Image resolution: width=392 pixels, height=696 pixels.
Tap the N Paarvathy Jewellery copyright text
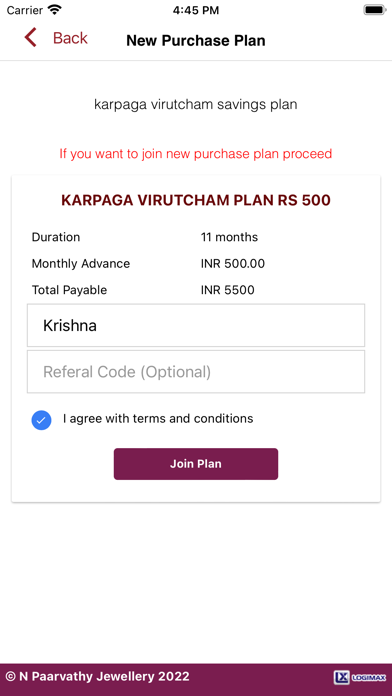98,676
